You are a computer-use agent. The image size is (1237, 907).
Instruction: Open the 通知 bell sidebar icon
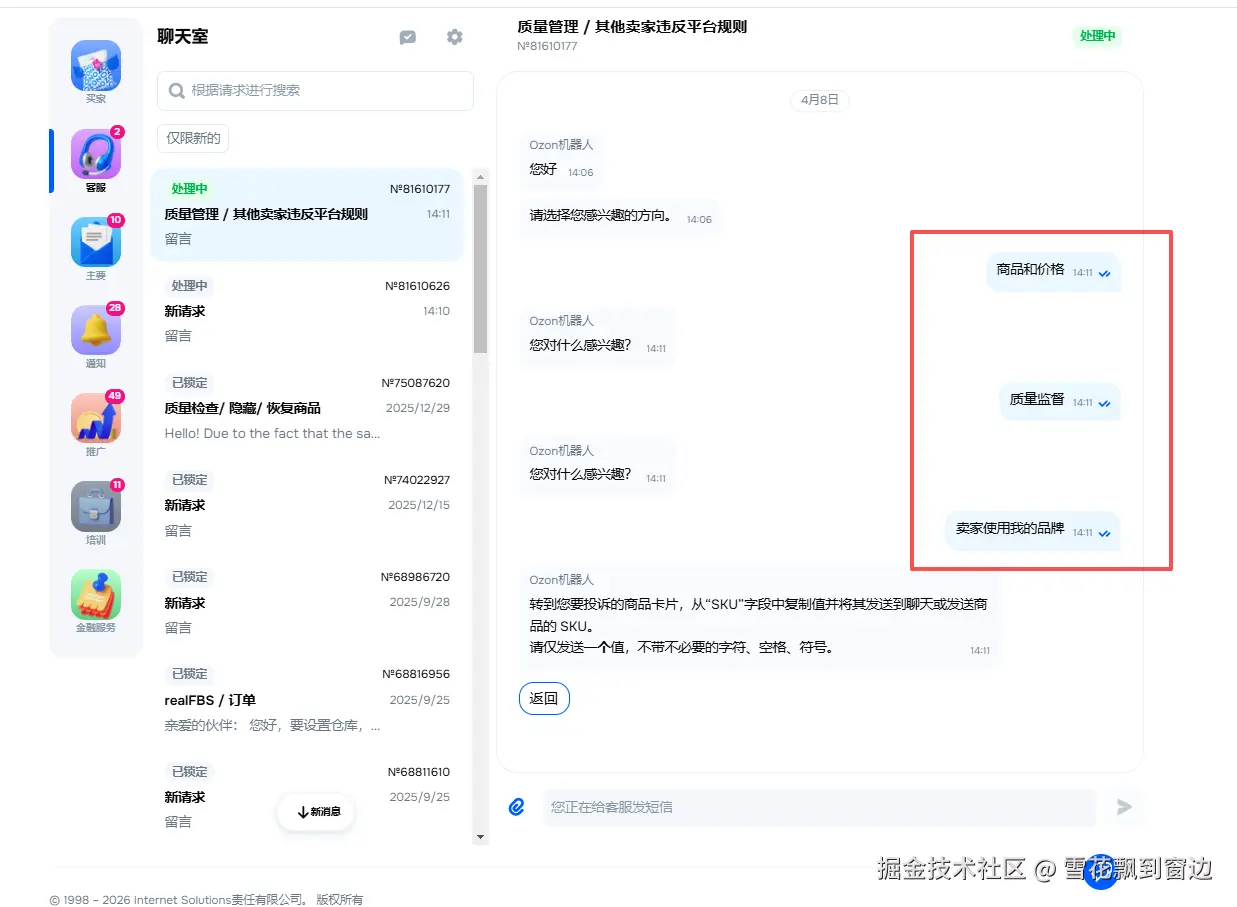96,330
